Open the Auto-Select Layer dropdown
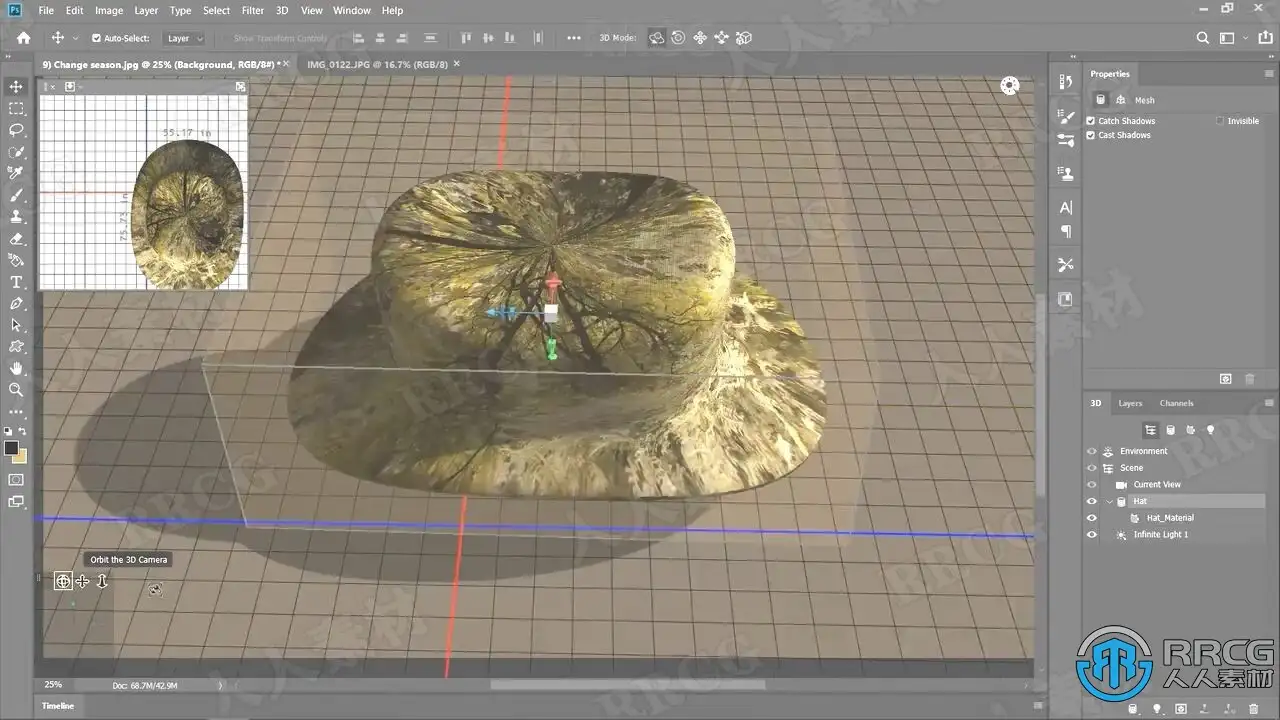 coord(185,38)
